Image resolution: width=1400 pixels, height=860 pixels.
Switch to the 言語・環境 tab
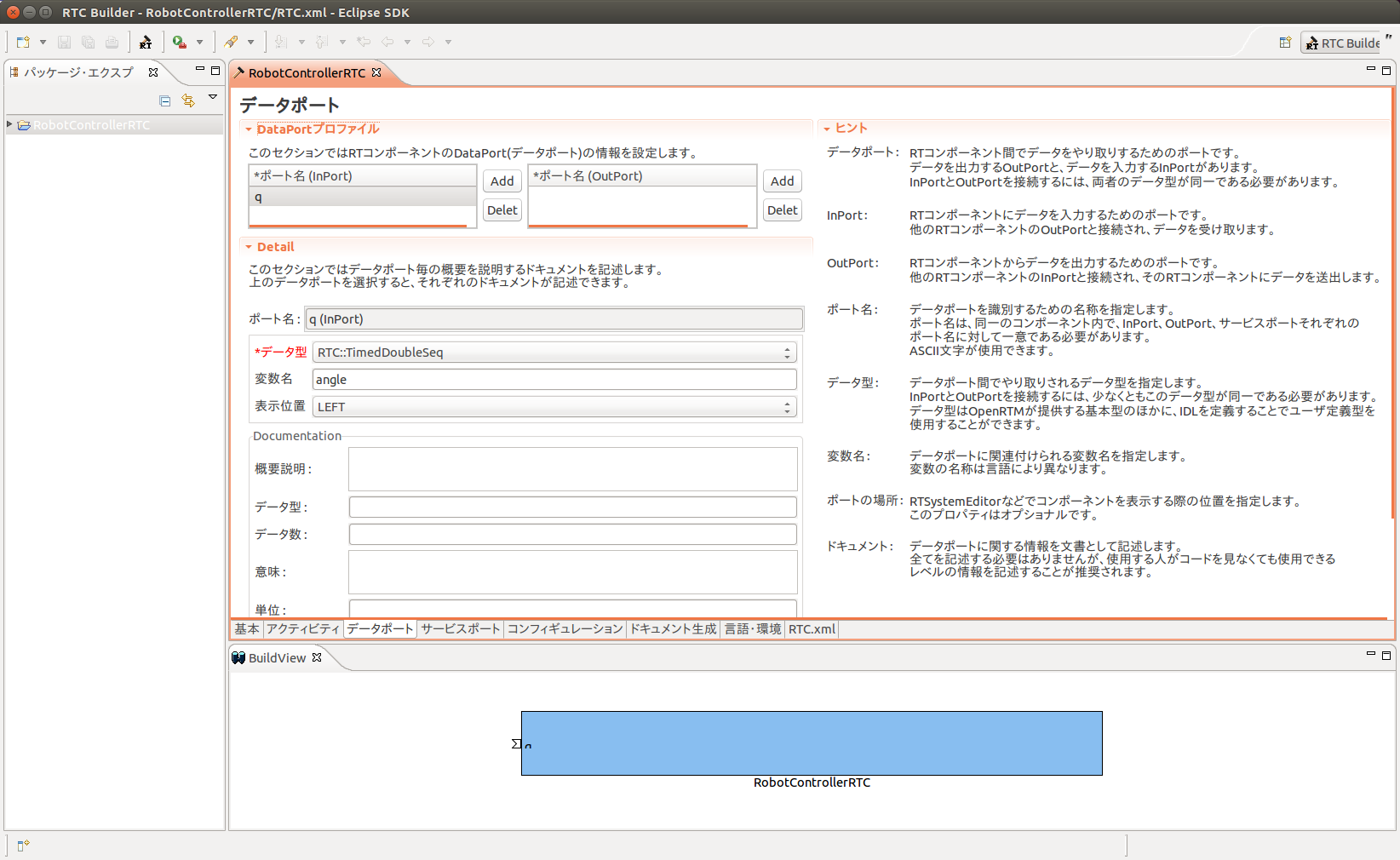click(753, 629)
